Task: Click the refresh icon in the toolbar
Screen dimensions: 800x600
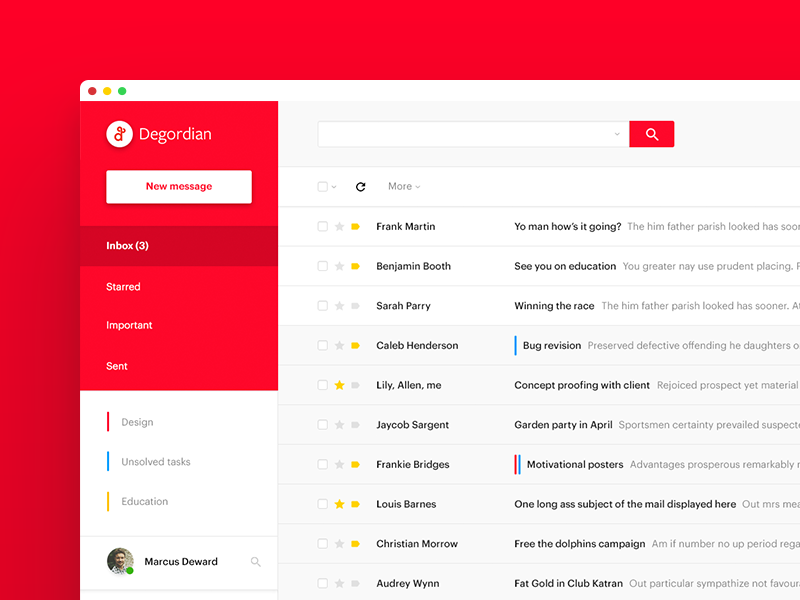Action: click(x=360, y=187)
